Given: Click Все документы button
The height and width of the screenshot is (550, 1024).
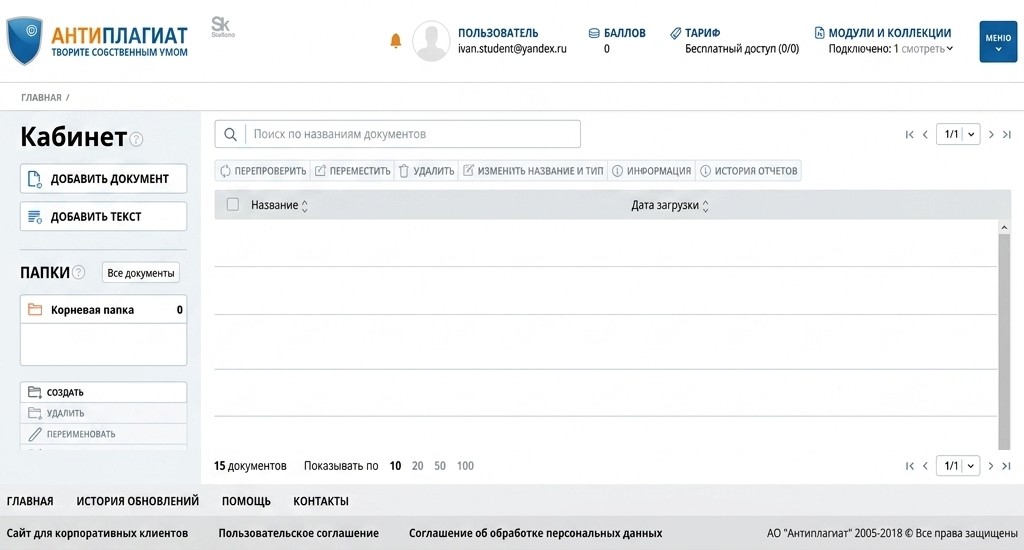Looking at the screenshot, I should click(140, 273).
